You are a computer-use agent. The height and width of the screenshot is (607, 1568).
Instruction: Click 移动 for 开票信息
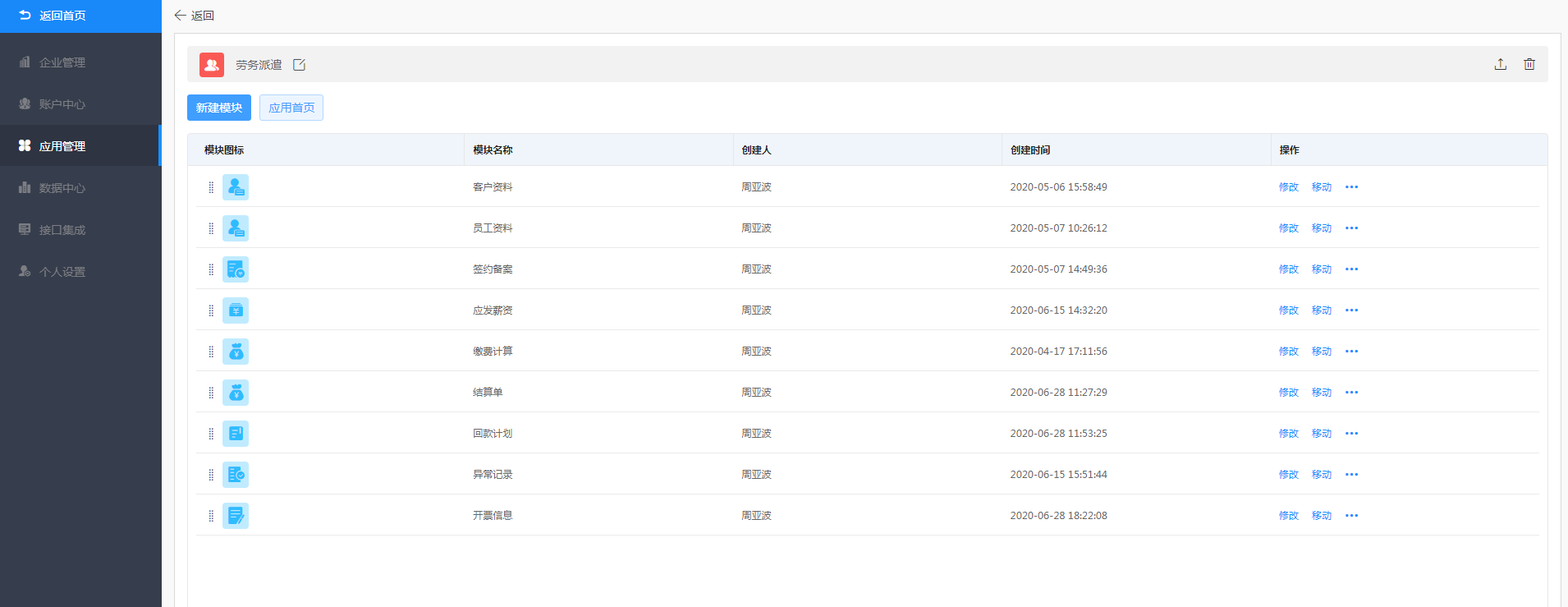tap(1322, 516)
